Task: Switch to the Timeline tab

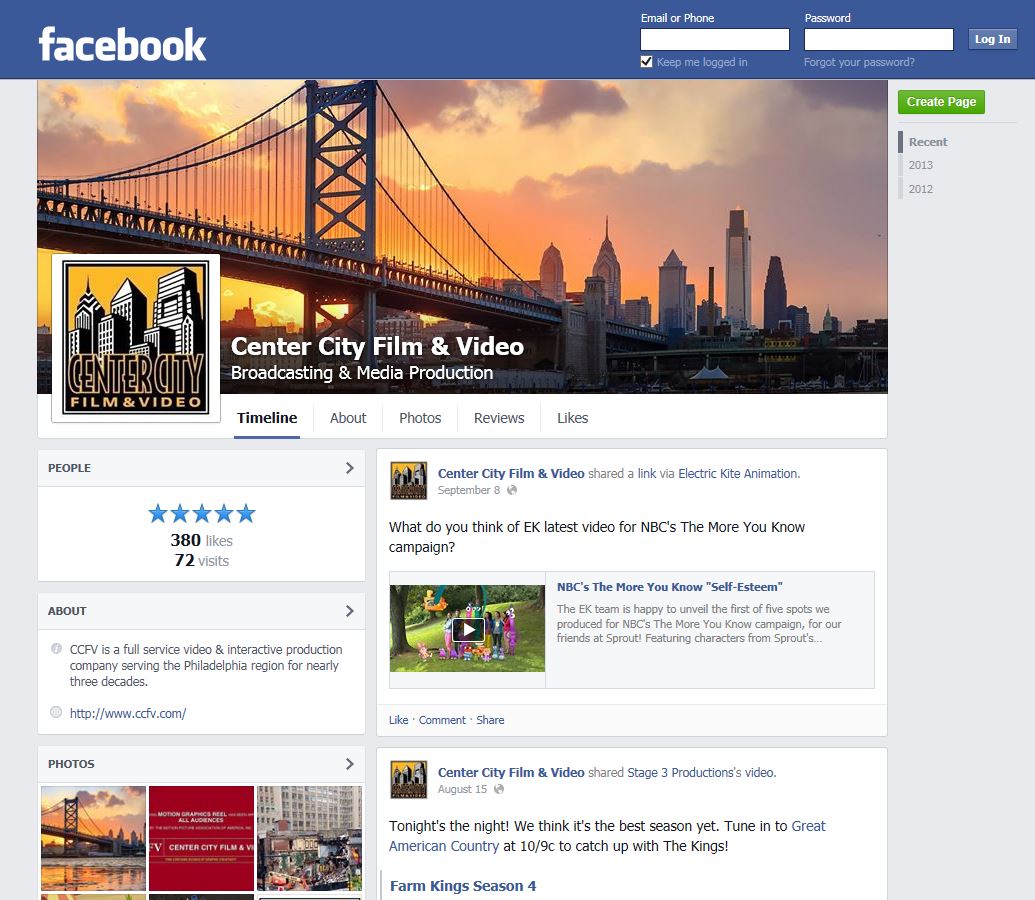Action: [267, 418]
